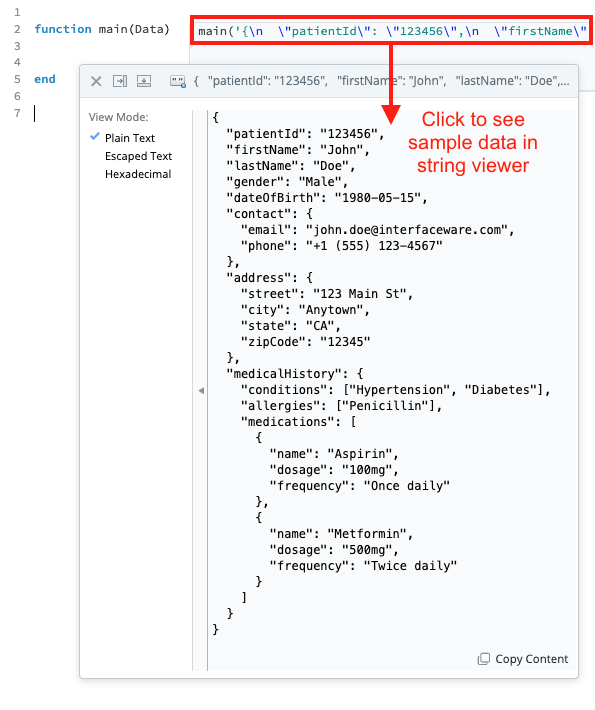Viewport: 595px width, 710px height.
Task: Dock the string viewer to the bottom
Action: 144,81
